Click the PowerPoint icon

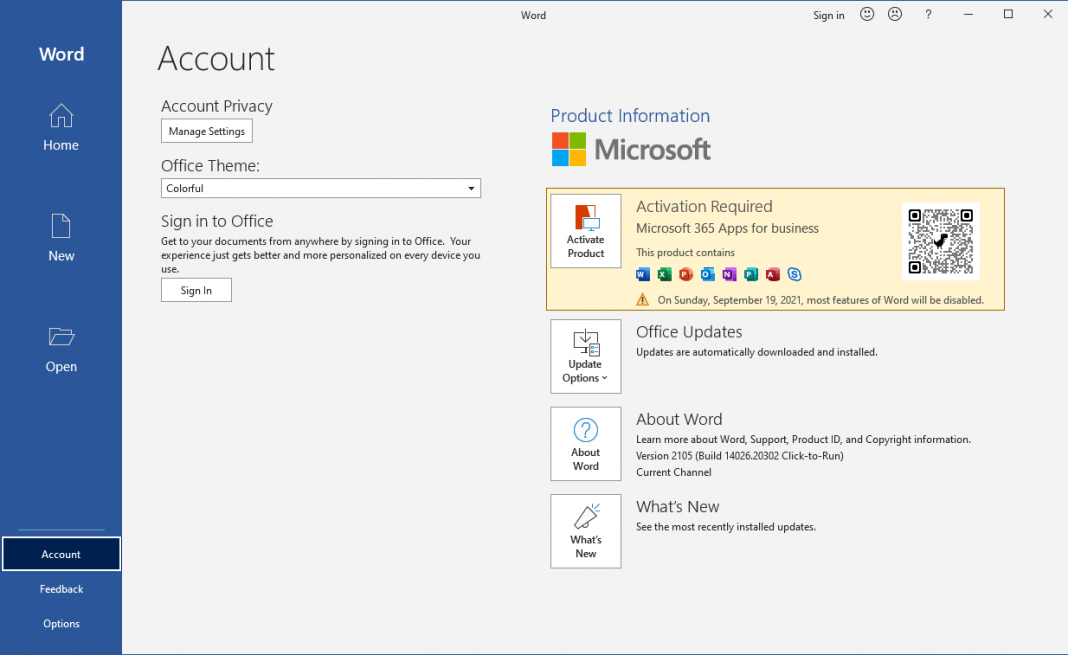coord(685,274)
